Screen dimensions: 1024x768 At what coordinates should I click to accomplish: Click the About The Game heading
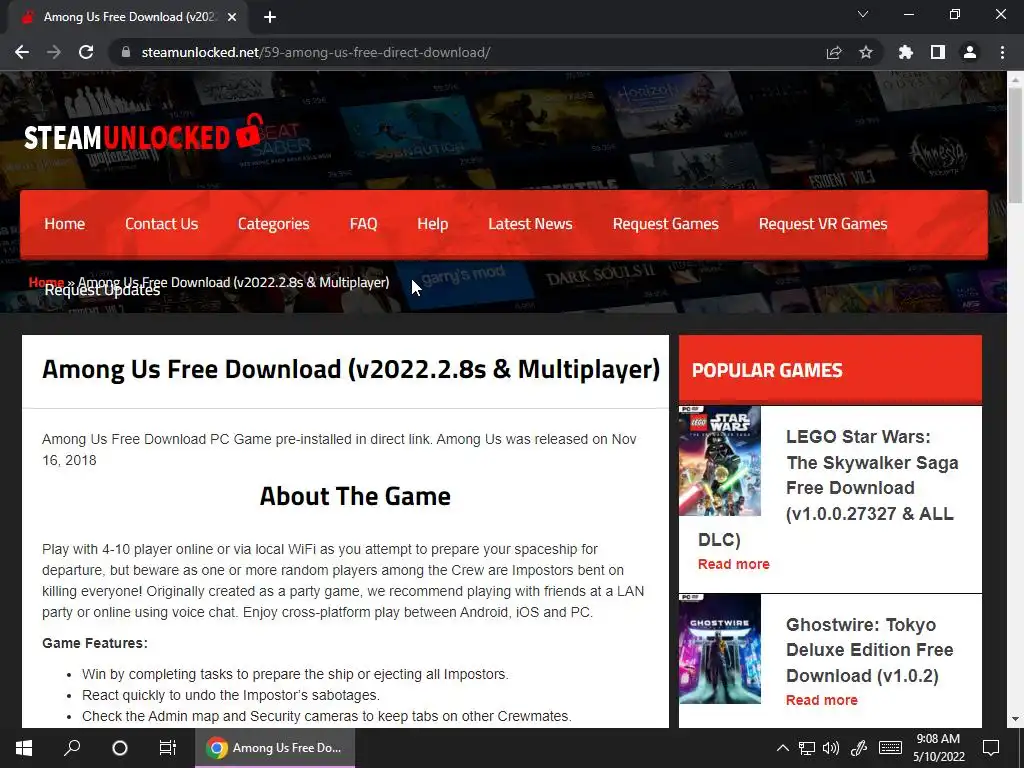[355, 496]
